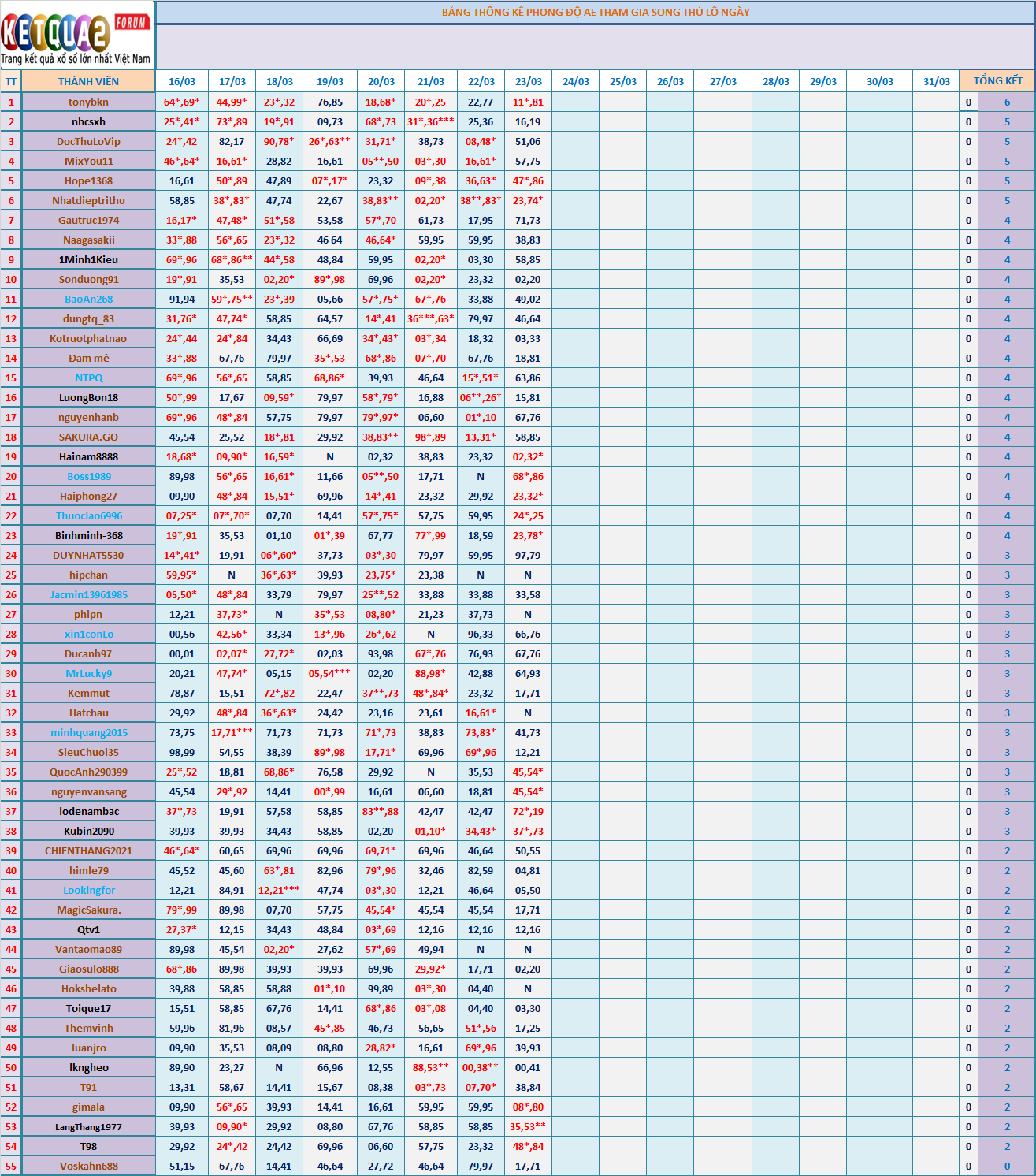Screen dimensions: 1036x1176
Task: Click the table title banner text
Action: tap(595, 13)
